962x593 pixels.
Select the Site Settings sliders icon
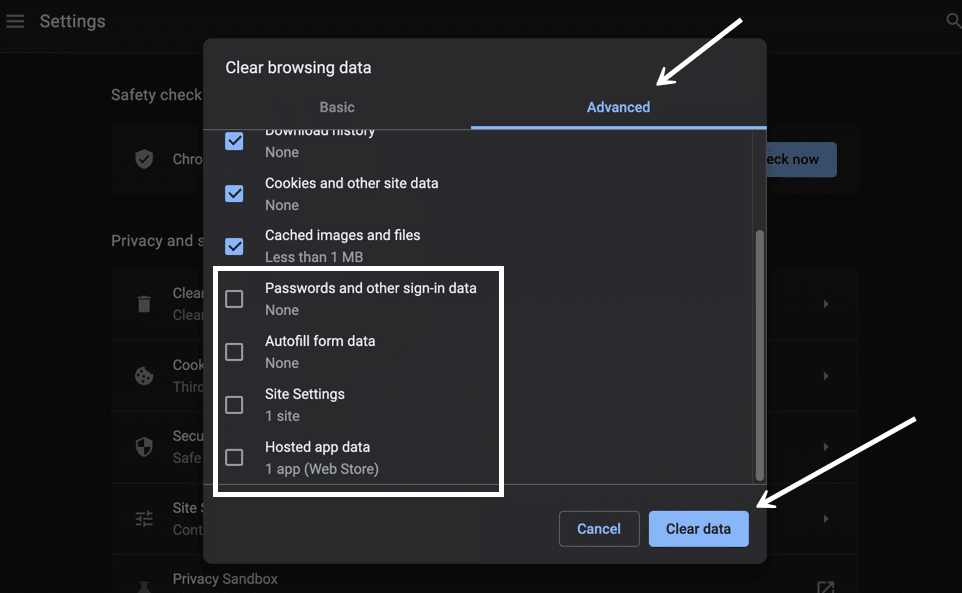pyautogui.click(x=143, y=519)
